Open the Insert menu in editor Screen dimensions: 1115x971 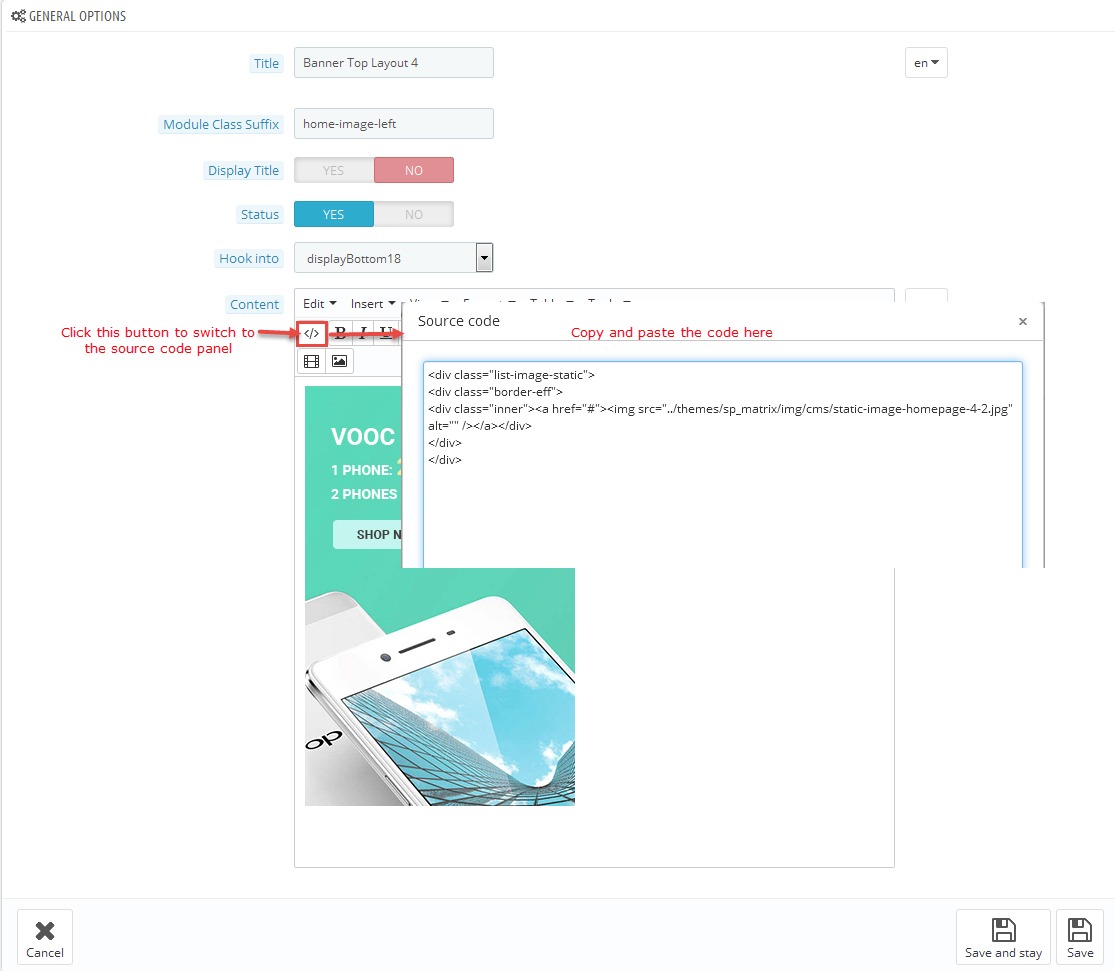point(373,304)
